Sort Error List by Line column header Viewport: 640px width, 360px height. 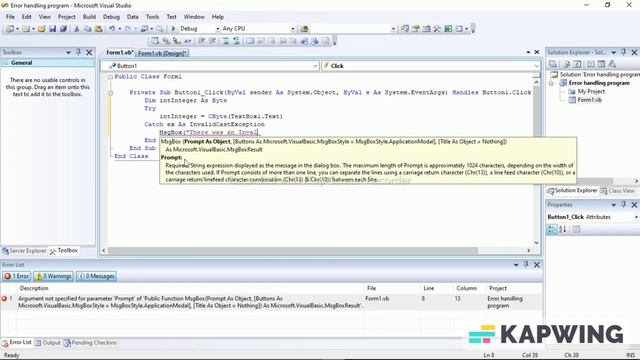[429, 288]
